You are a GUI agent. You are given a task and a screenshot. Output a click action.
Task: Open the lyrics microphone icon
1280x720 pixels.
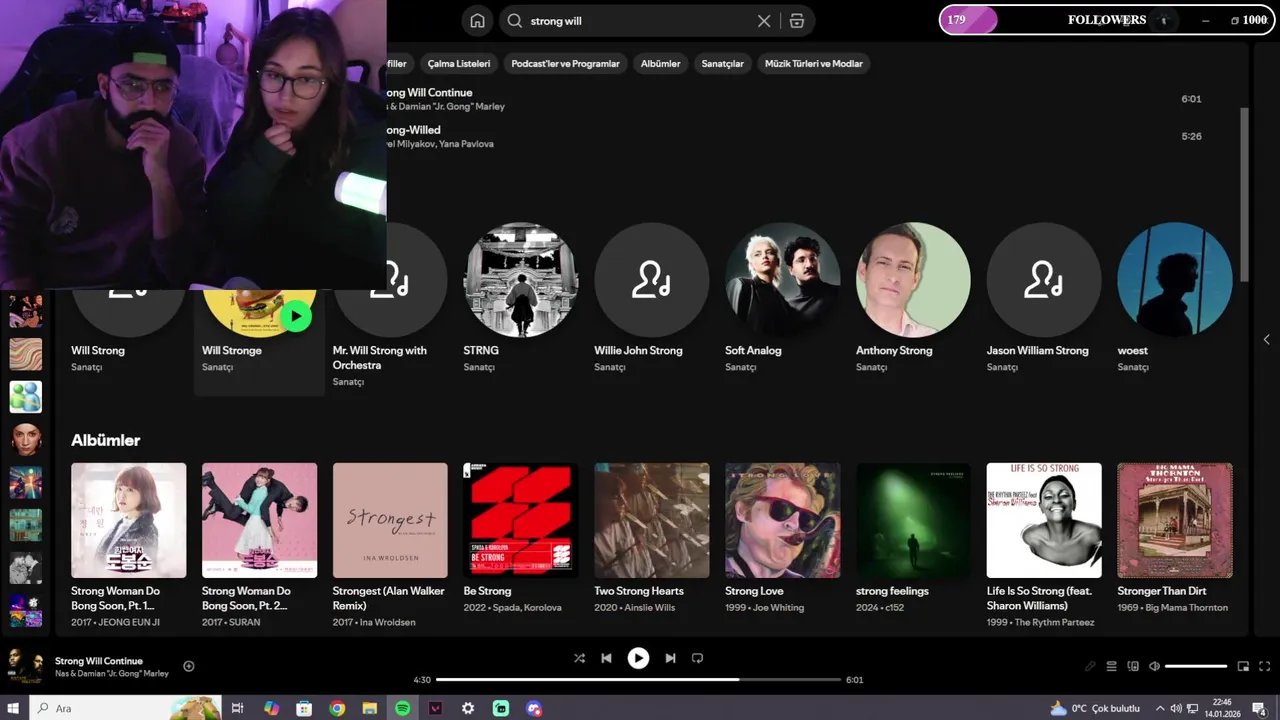(x=1090, y=666)
